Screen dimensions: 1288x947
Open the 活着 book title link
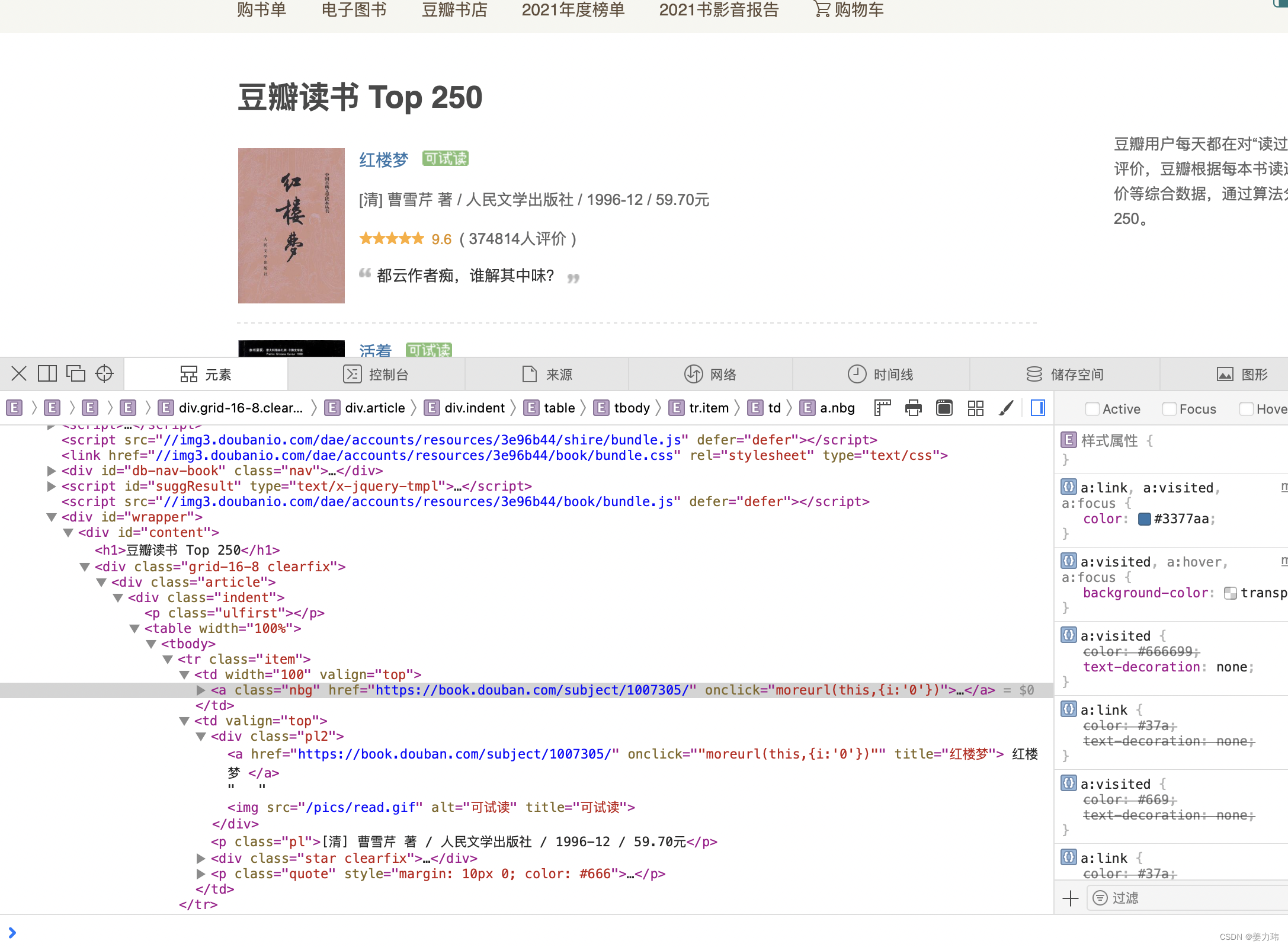coord(375,350)
